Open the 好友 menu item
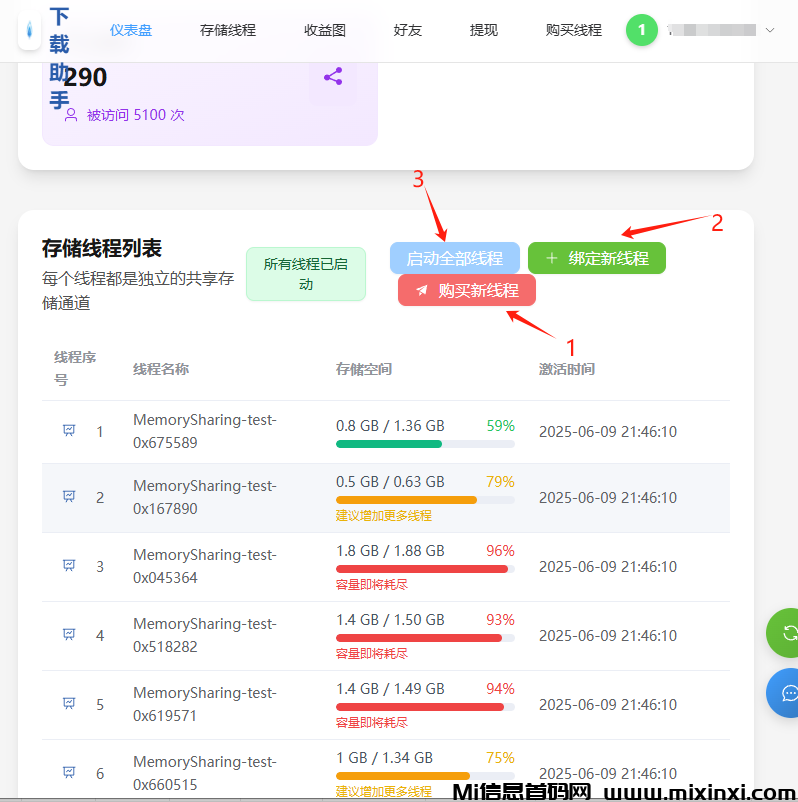This screenshot has width=798, height=802. coord(408,30)
